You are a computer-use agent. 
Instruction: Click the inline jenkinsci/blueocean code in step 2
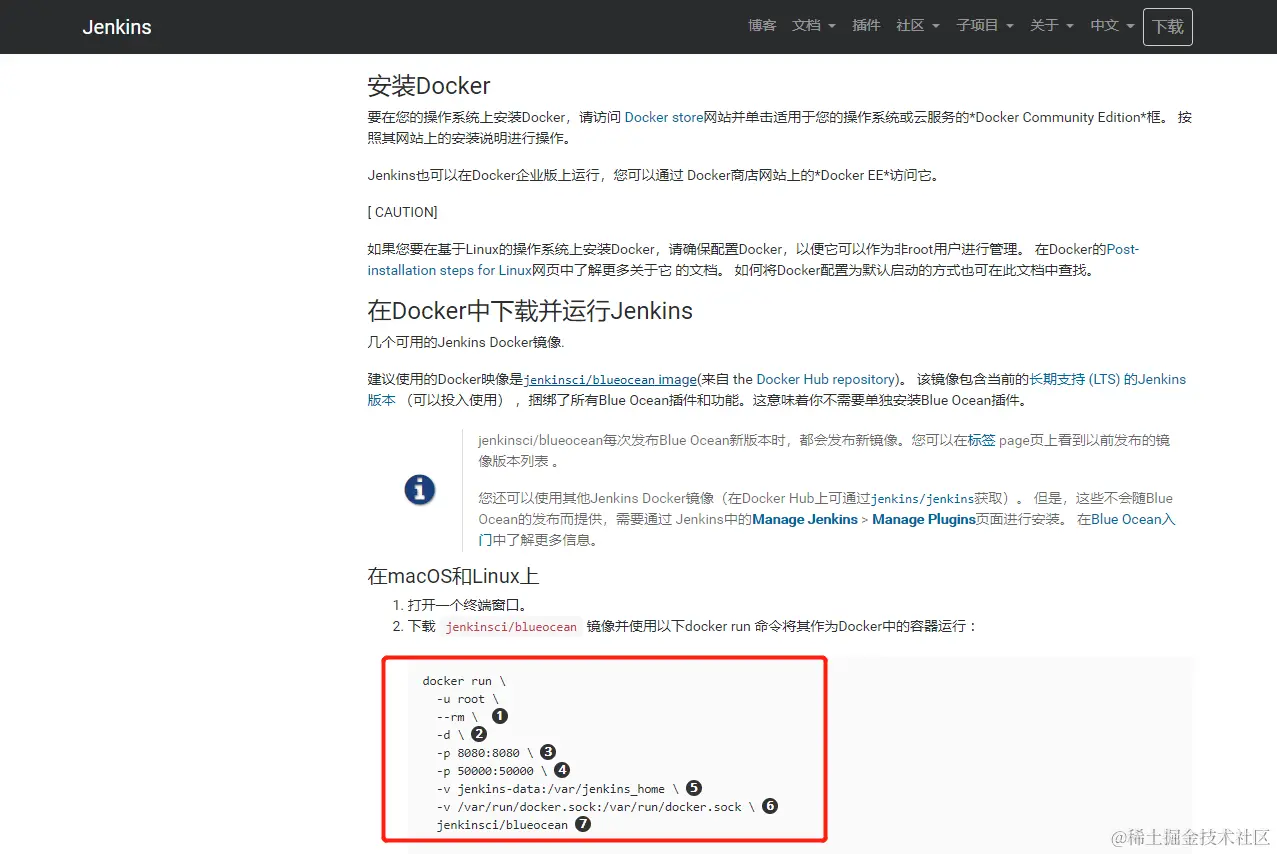click(511, 627)
